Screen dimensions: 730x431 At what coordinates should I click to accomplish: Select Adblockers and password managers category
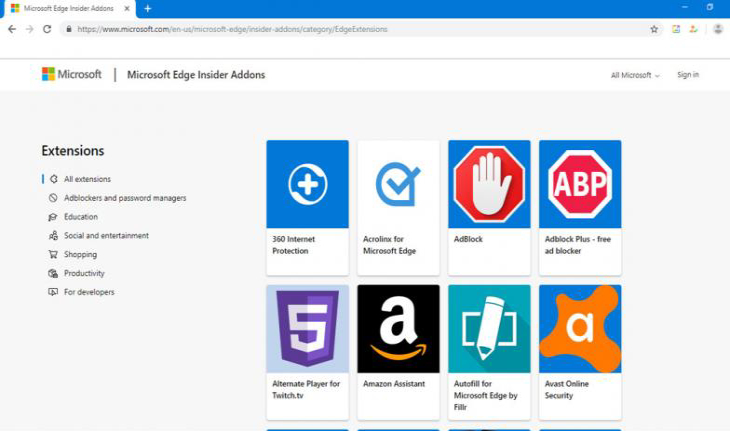tap(125, 198)
